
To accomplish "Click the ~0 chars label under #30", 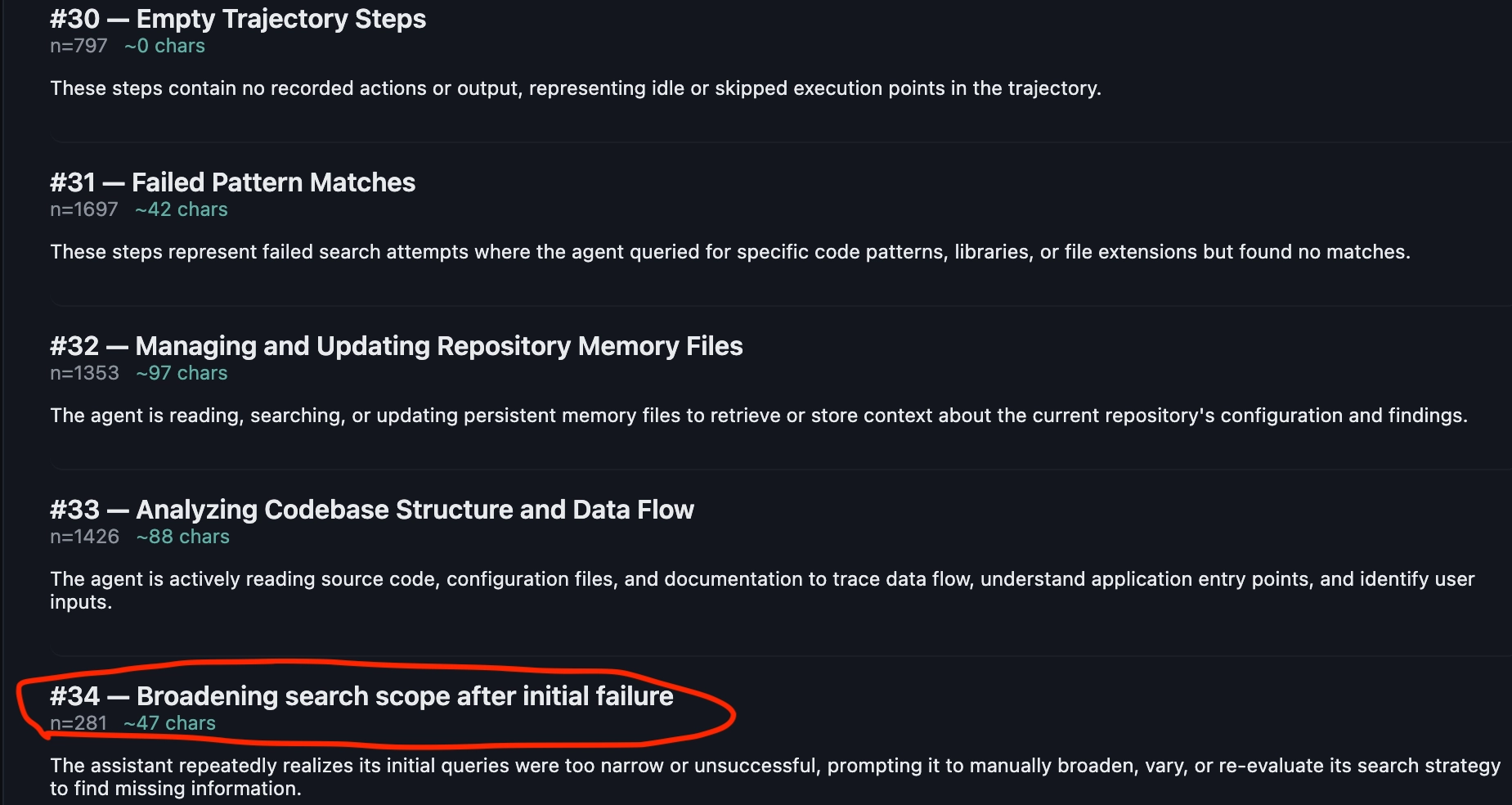I will click(164, 46).
